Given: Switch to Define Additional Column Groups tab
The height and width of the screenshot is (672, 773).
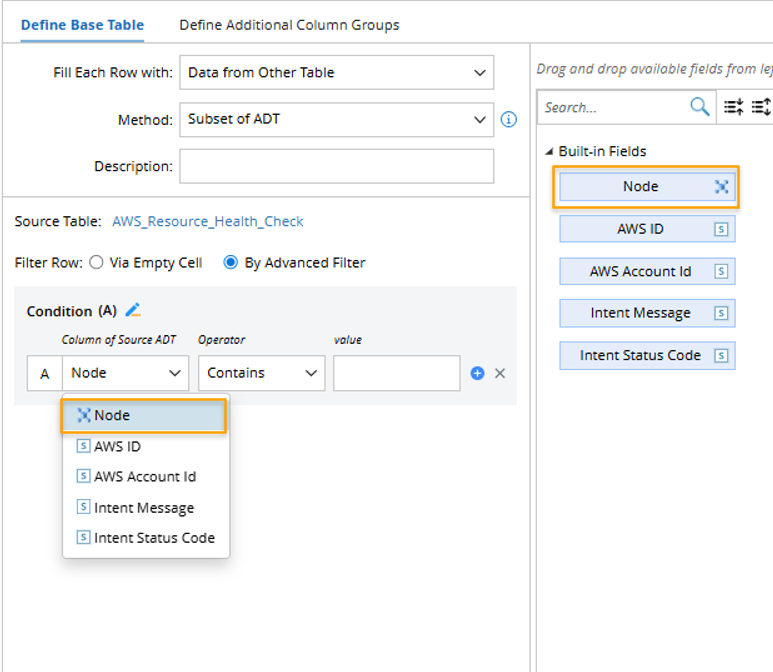Looking at the screenshot, I should click(x=289, y=25).
